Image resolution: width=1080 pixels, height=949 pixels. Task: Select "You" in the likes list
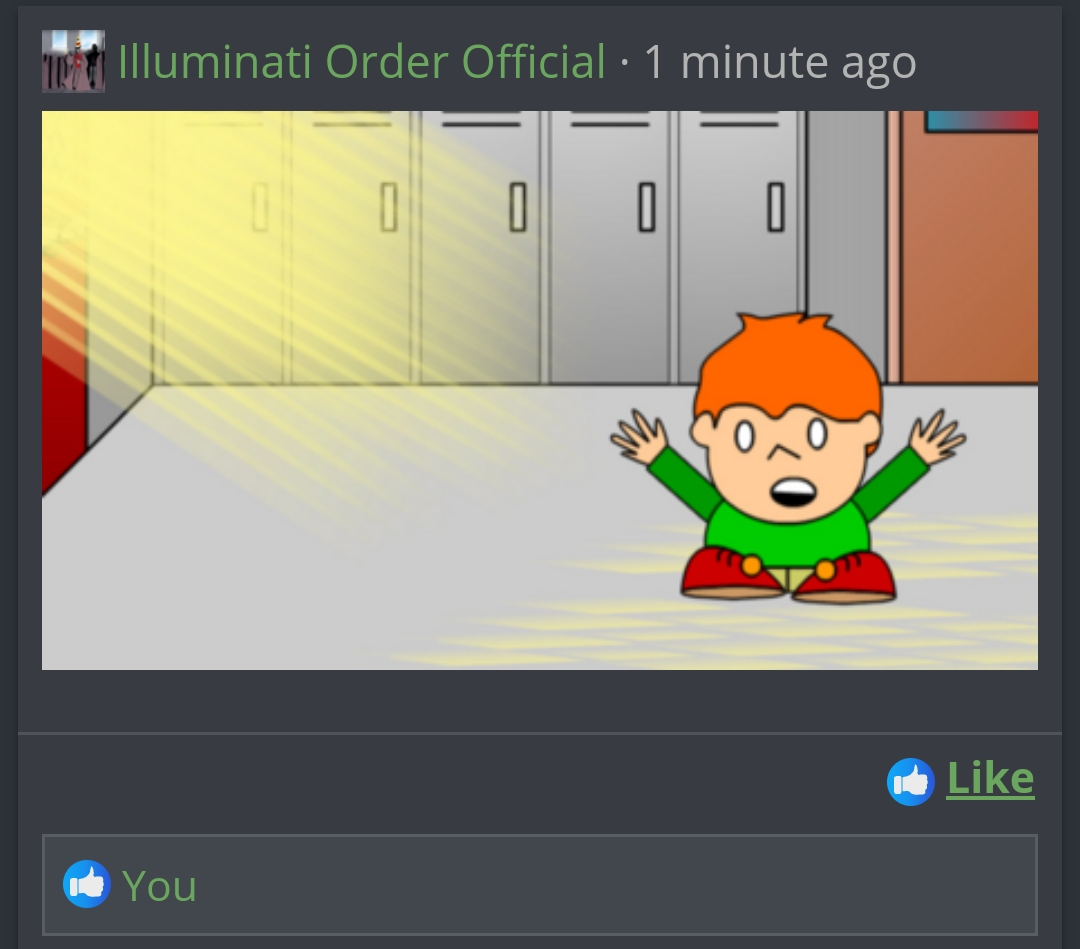159,886
